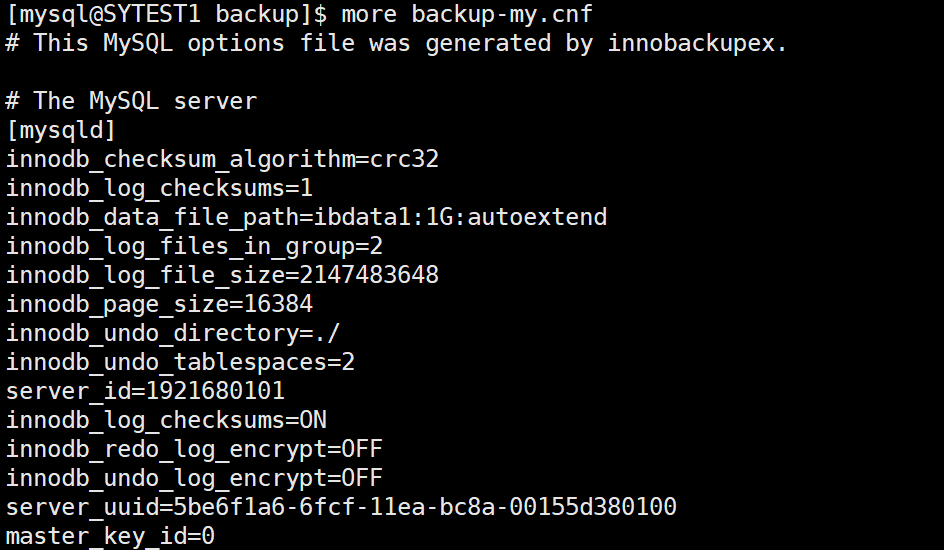Click the innodb_log_files_in_group=2 line
Viewport: 944px width, 550px height.
(x=194, y=246)
